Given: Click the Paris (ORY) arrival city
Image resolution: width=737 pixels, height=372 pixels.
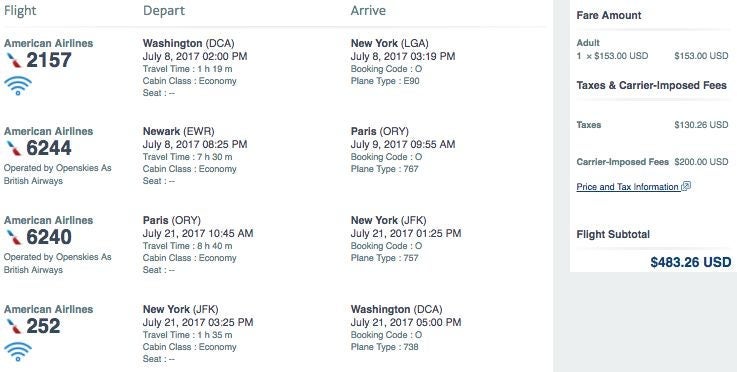Looking at the screenshot, I should (x=380, y=131).
